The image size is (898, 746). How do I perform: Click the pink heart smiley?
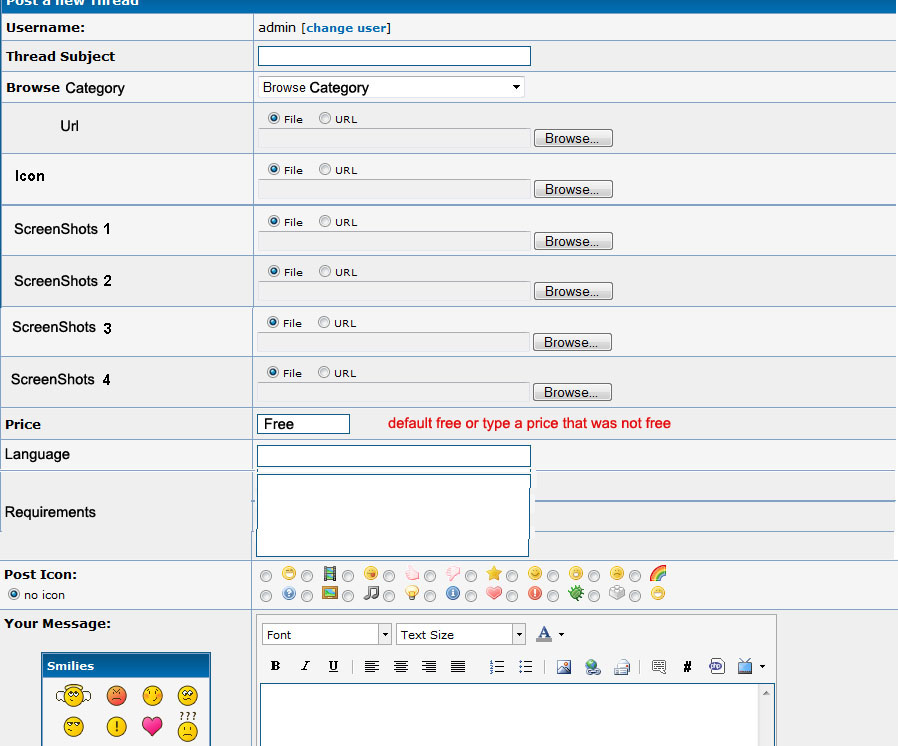(152, 727)
